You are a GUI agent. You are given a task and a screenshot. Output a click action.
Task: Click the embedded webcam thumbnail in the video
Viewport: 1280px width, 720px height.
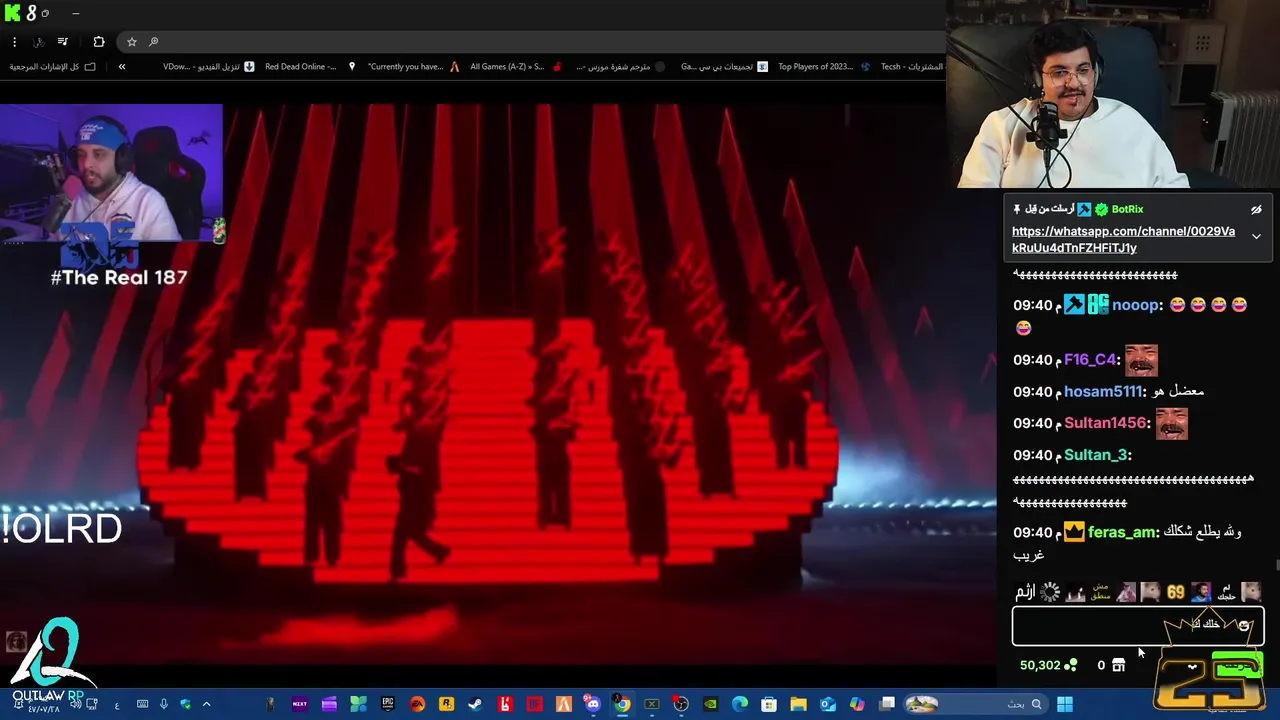click(x=111, y=174)
